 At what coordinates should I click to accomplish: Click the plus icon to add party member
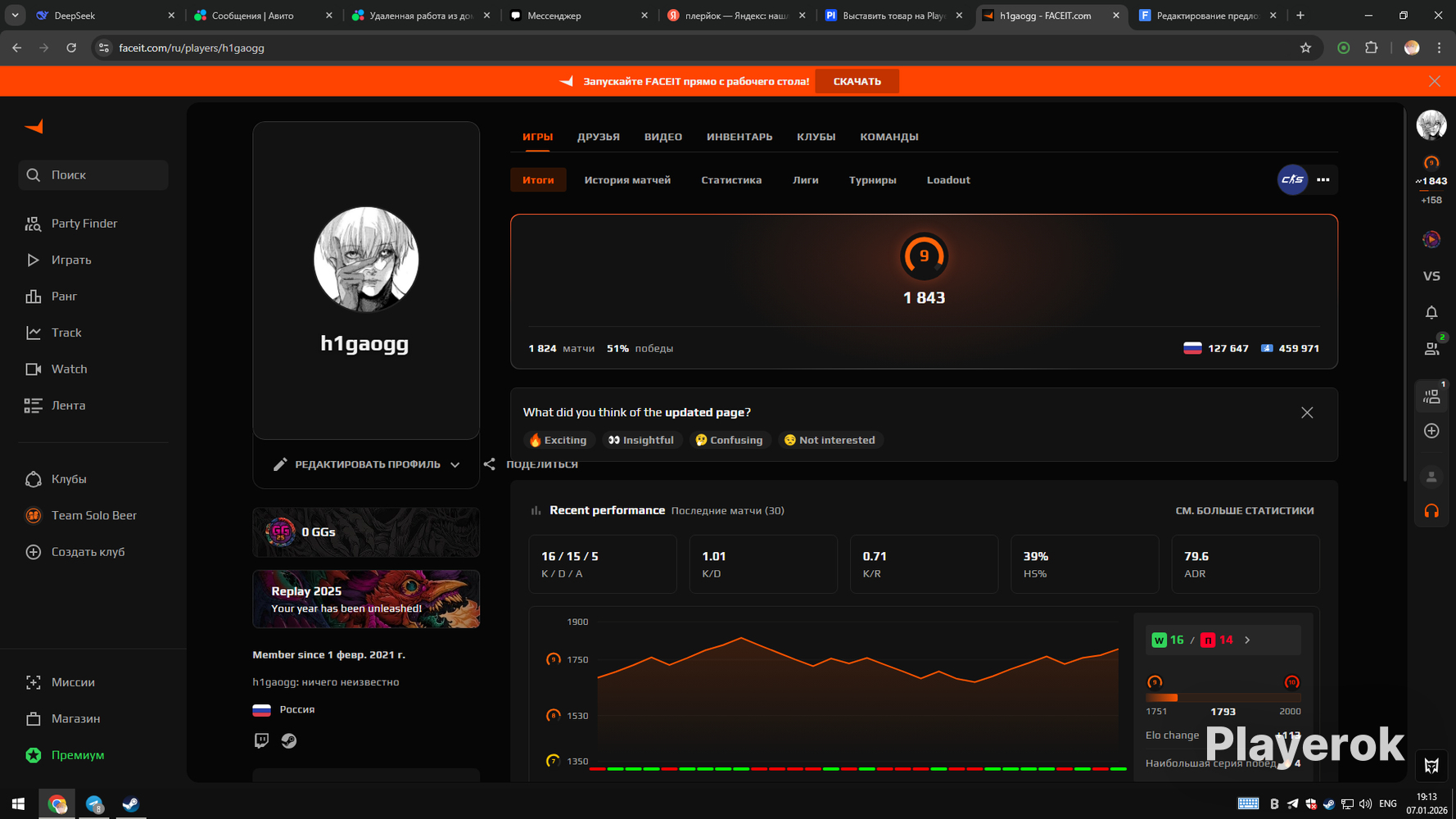pos(1431,431)
